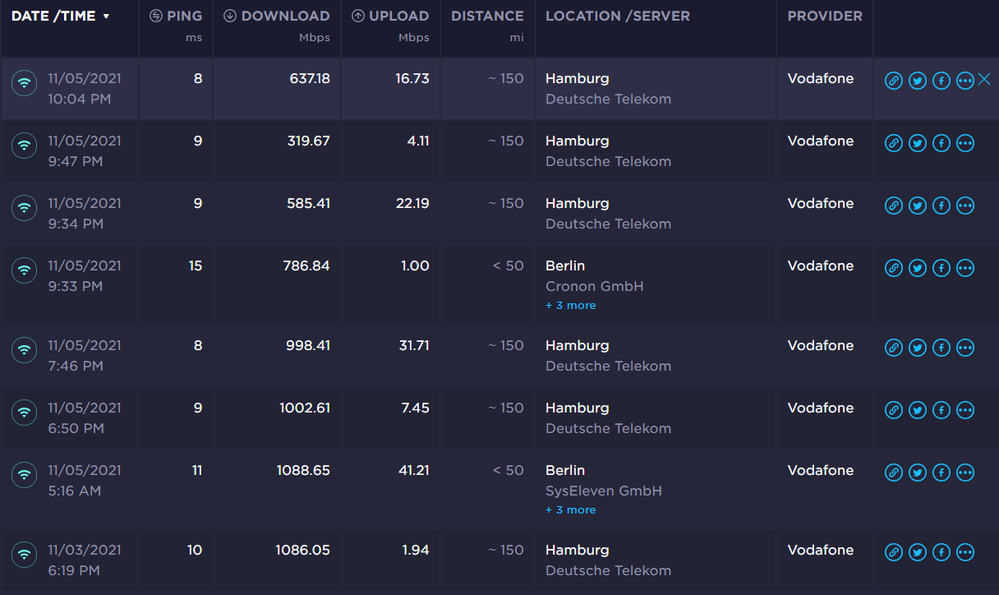Select the 319.67 download value

[x=308, y=141]
